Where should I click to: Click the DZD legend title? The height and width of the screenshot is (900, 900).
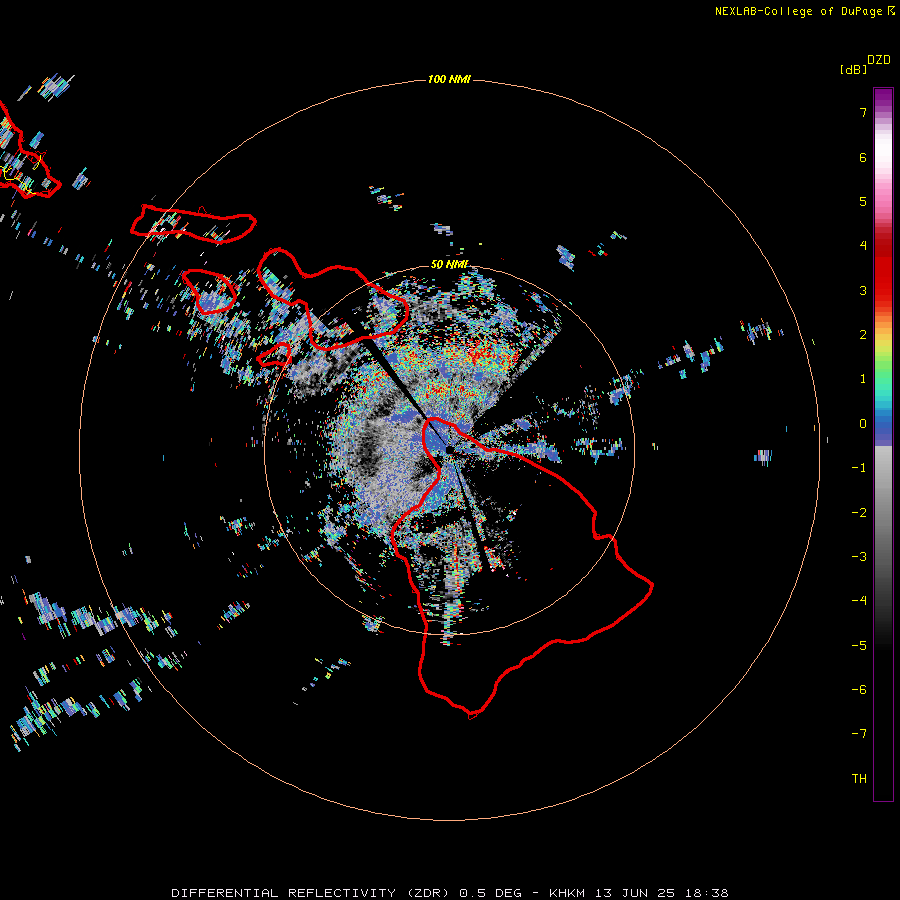(x=879, y=60)
